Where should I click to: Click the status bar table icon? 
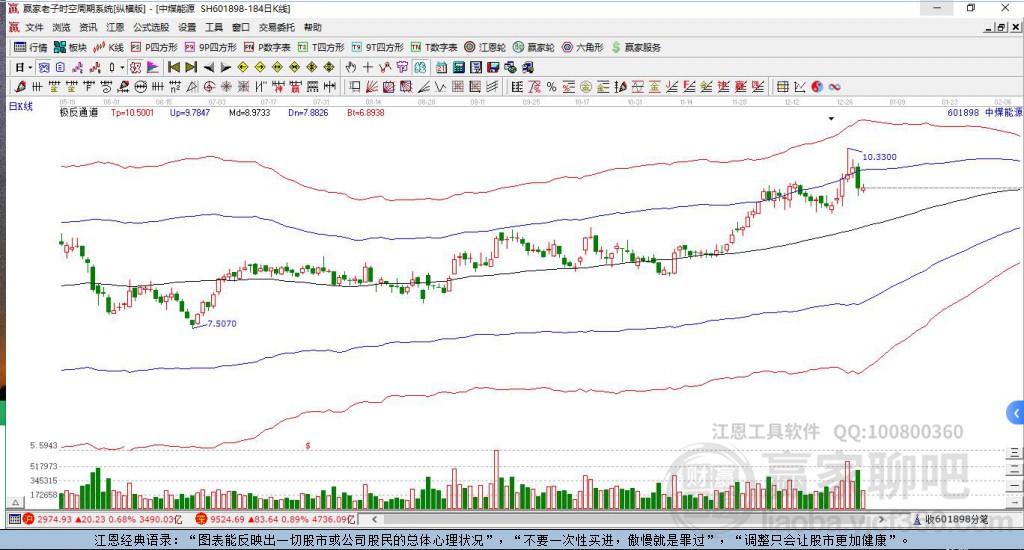14,519
